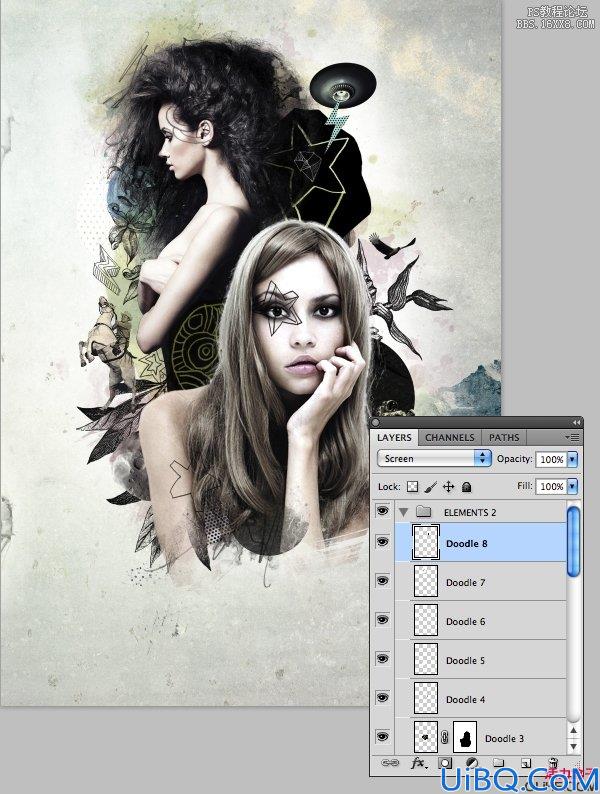Image resolution: width=600 pixels, height=794 pixels.
Task: Lock transparent pixels
Action: pyautogui.click(x=413, y=487)
